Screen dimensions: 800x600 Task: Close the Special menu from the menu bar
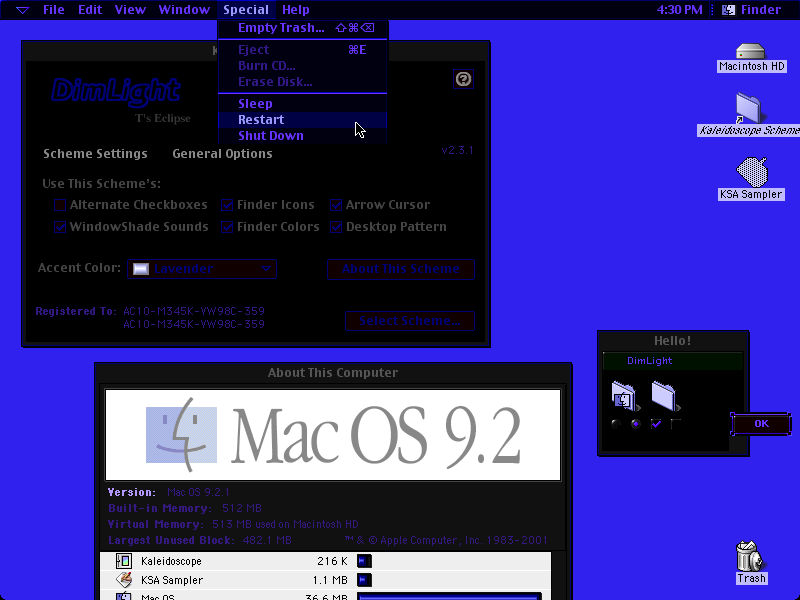246,10
